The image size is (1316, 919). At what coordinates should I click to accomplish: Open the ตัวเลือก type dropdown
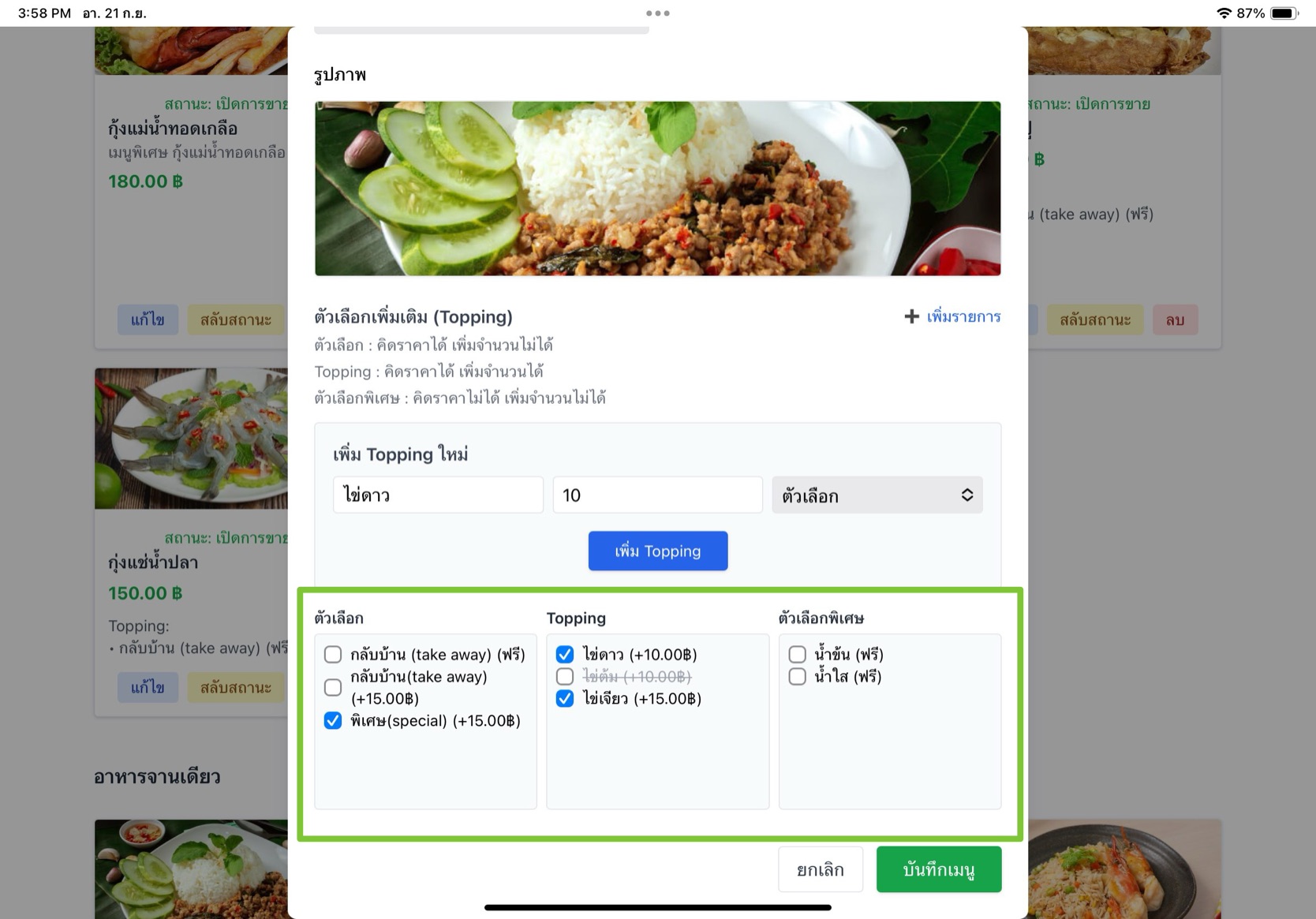[x=877, y=495]
